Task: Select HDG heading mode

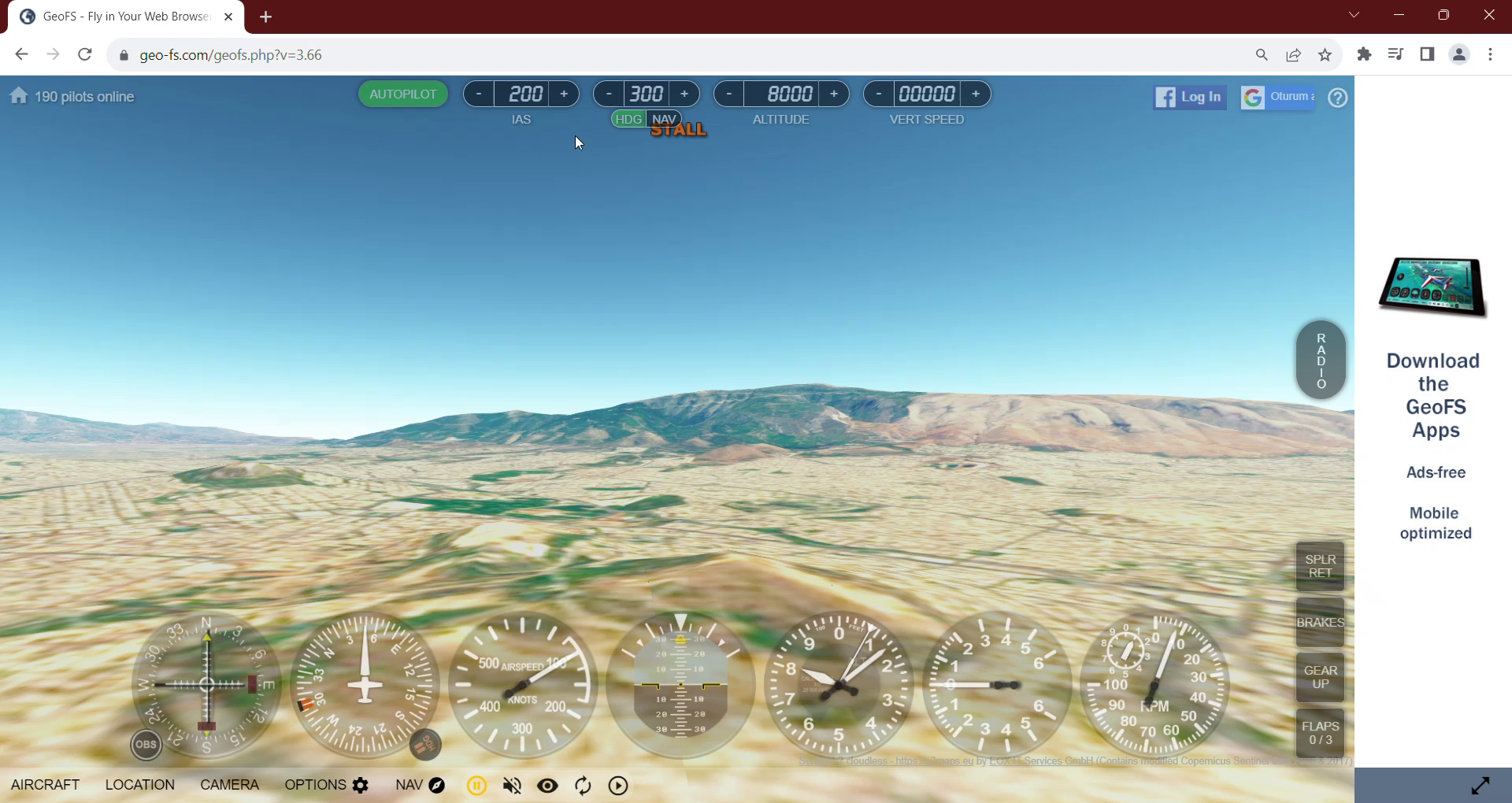Action: 628,119
